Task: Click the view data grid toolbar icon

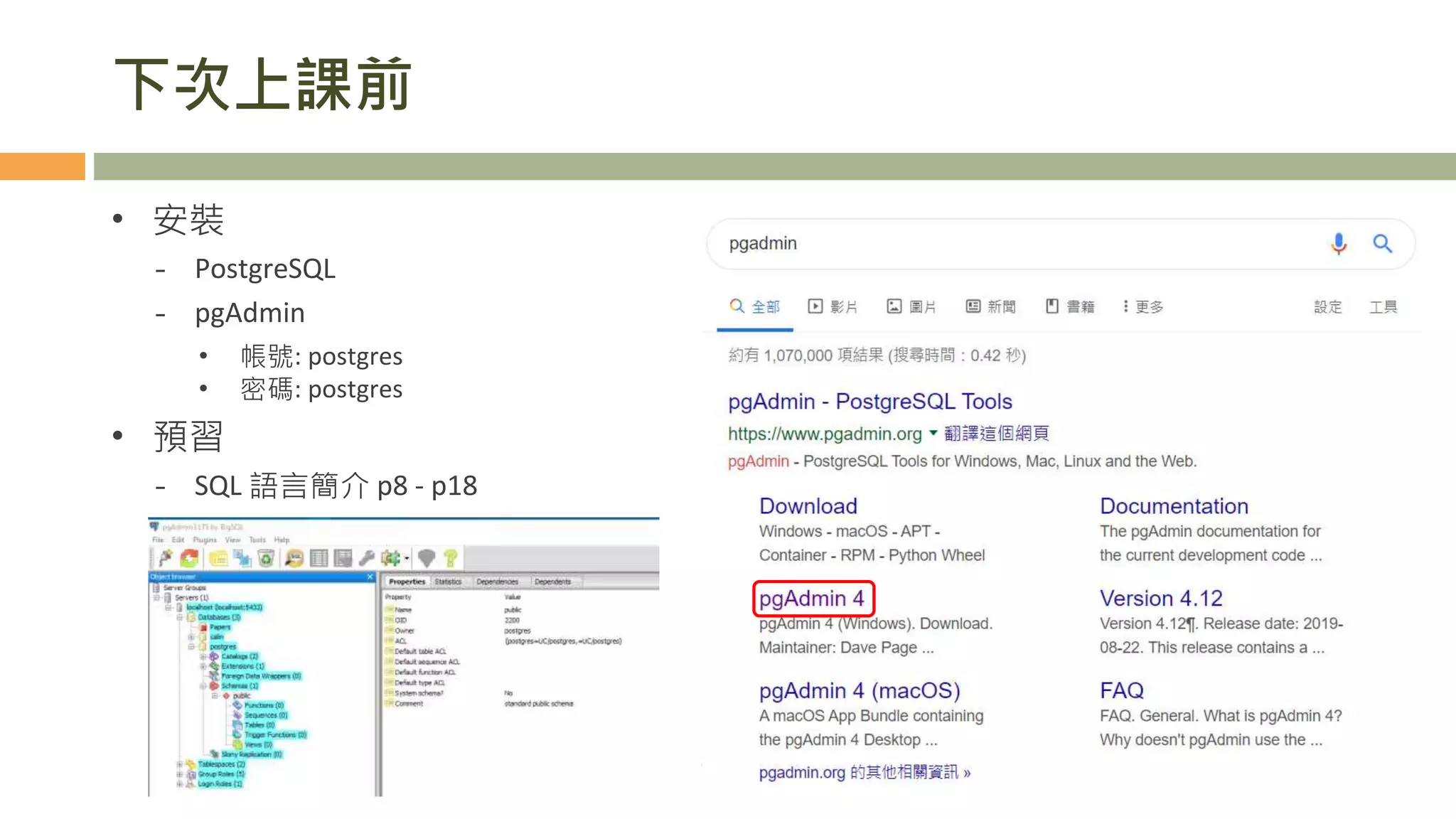Action: point(318,558)
